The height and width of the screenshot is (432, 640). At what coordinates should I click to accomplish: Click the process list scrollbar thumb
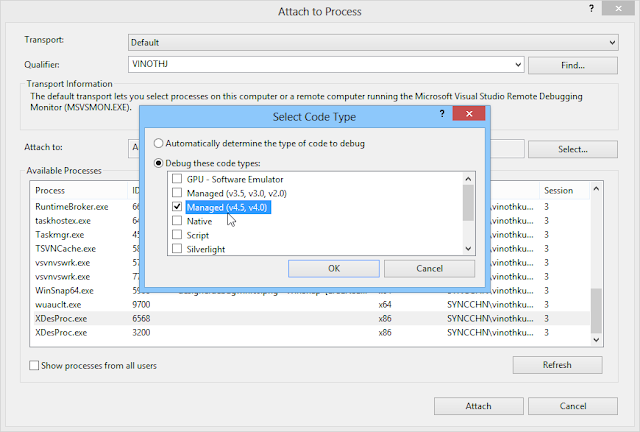tap(596, 311)
